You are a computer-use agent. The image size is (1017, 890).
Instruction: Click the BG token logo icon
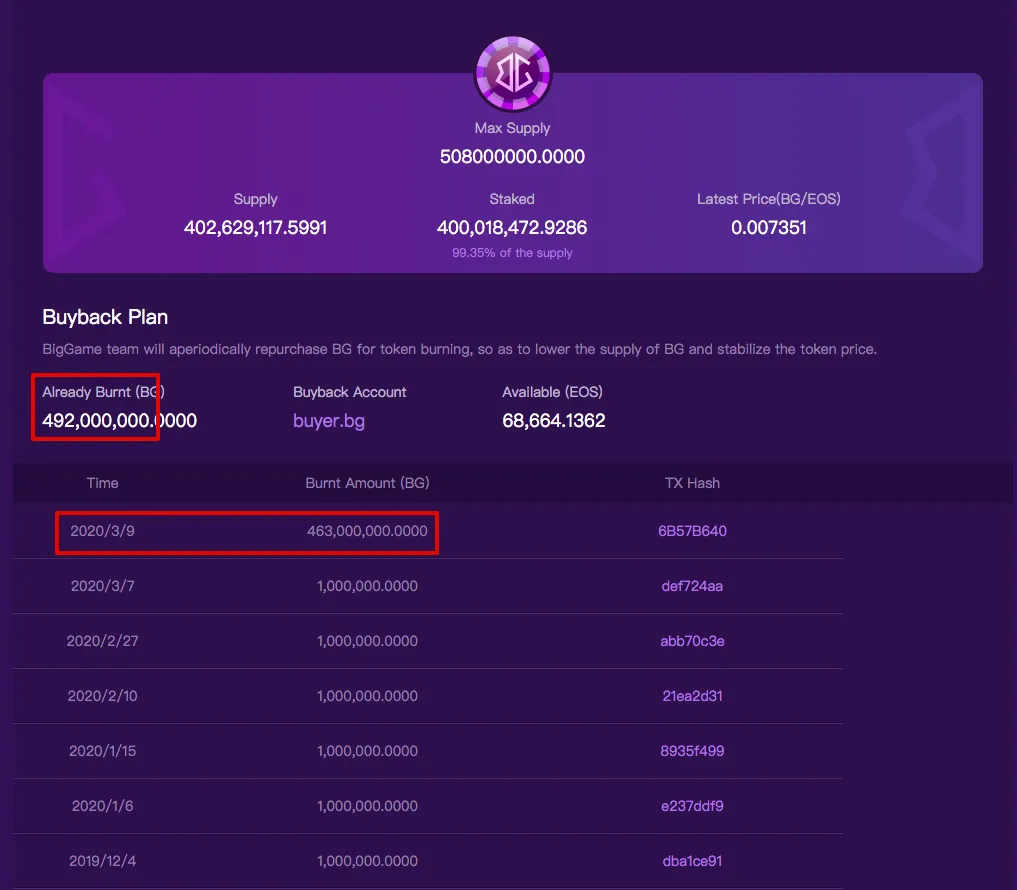click(512, 73)
